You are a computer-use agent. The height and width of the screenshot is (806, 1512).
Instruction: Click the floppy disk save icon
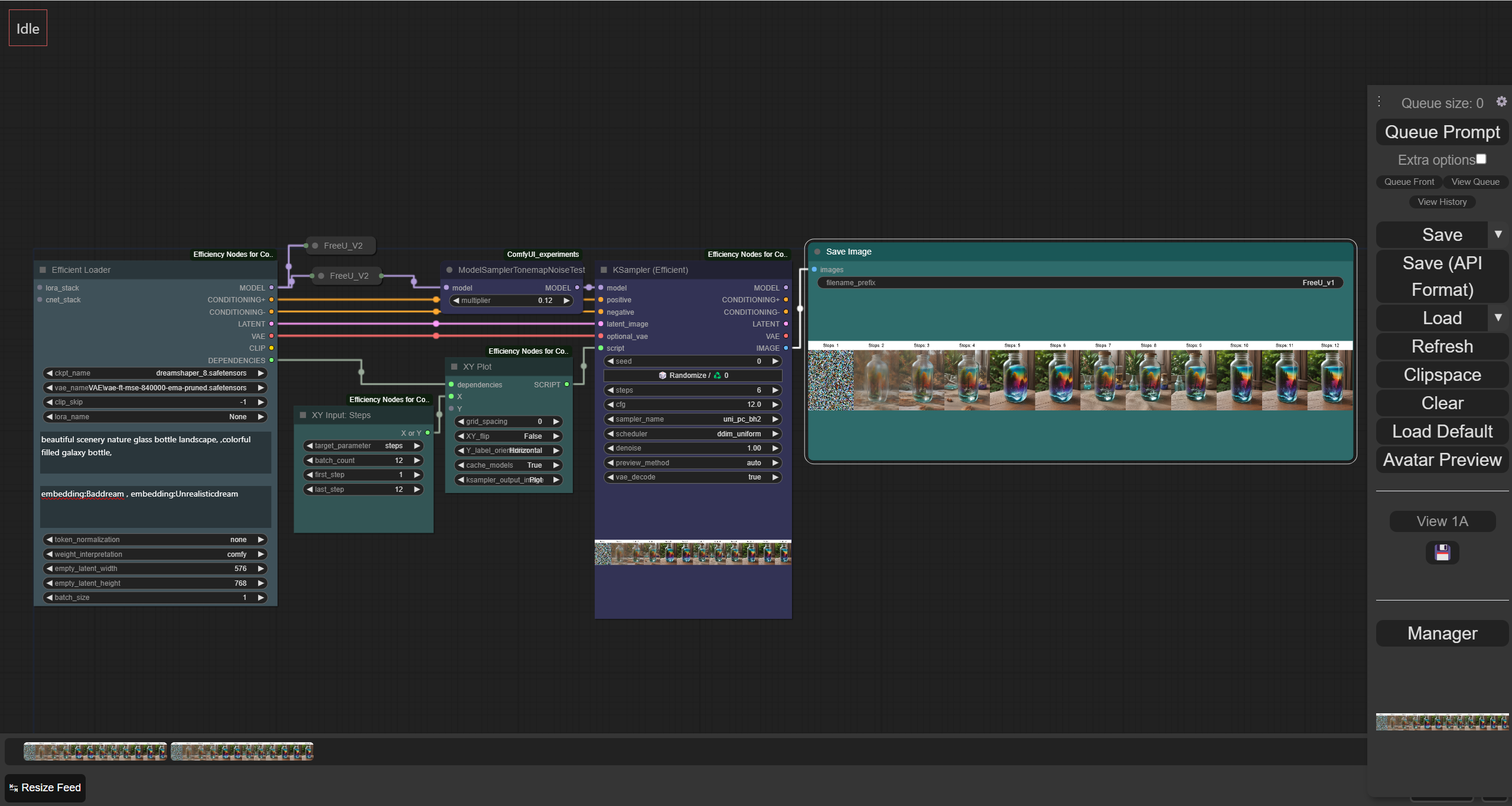1442,553
